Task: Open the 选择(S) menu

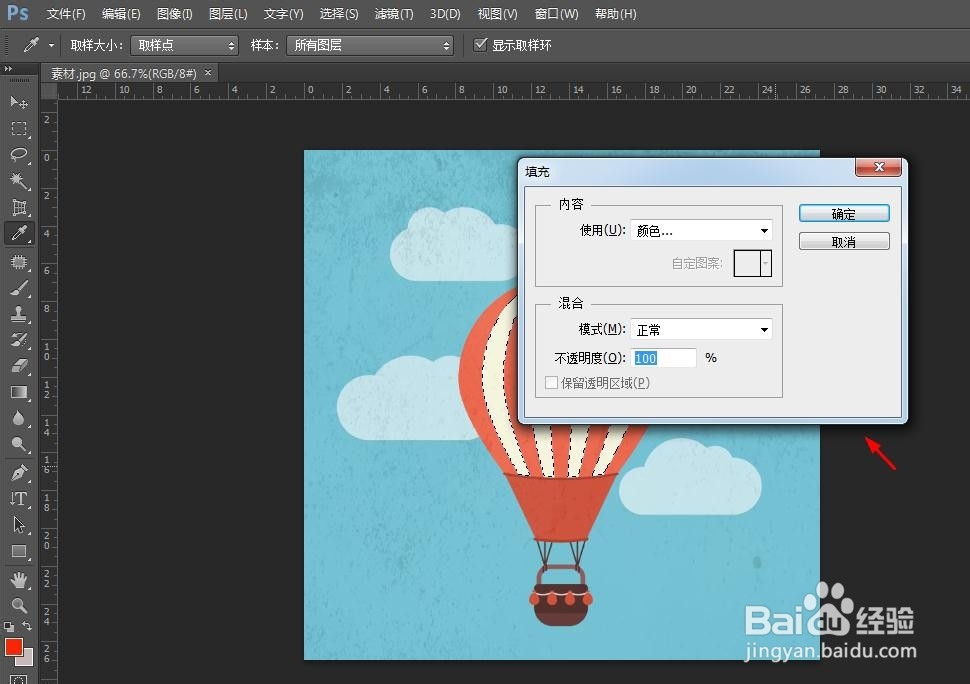Action: pyautogui.click(x=338, y=14)
